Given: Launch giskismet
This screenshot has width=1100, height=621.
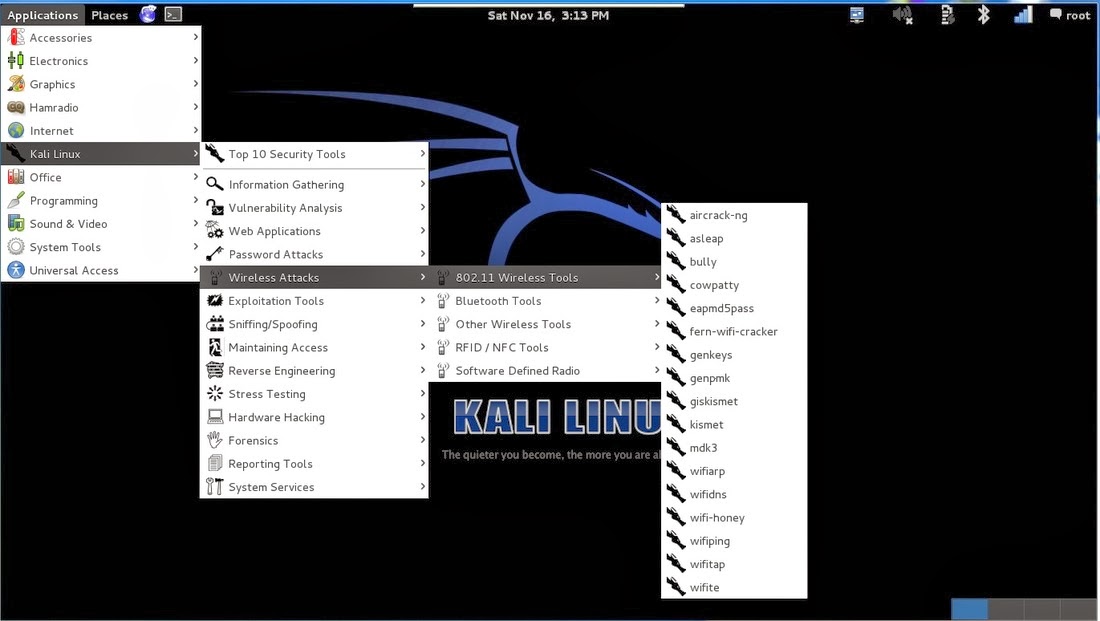Looking at the screenshot, I should pos(734,401).
